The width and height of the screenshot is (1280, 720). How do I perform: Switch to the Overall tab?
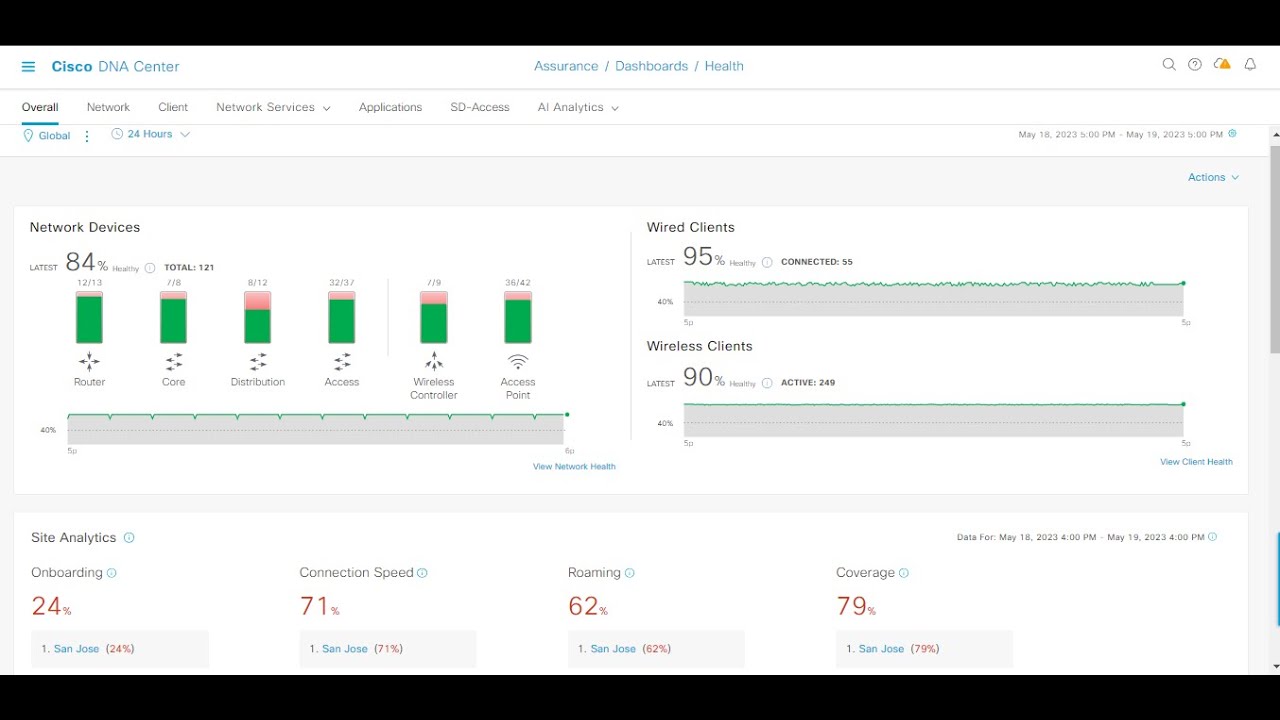(x=40, y=107)
